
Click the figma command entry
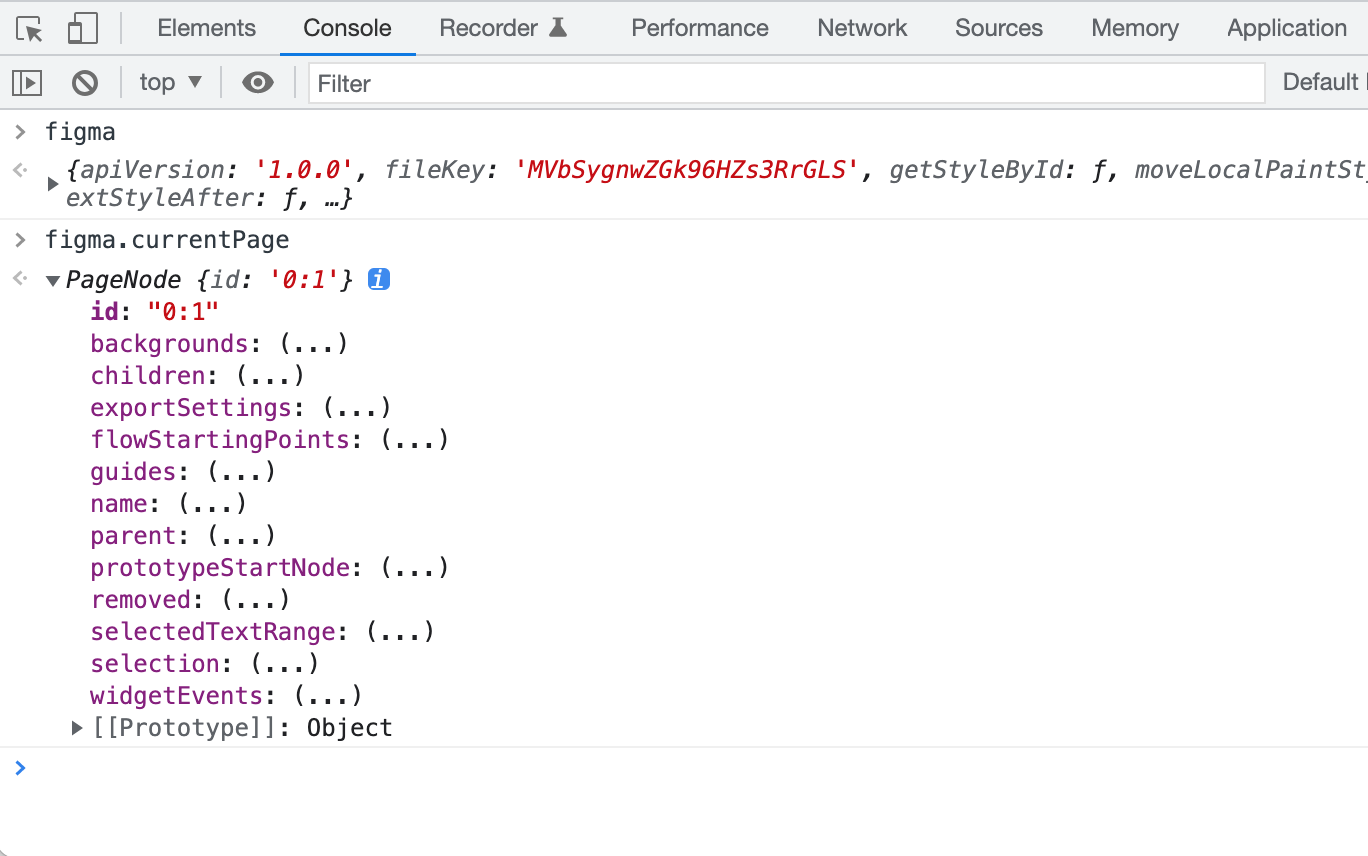[x=80, y=132]
